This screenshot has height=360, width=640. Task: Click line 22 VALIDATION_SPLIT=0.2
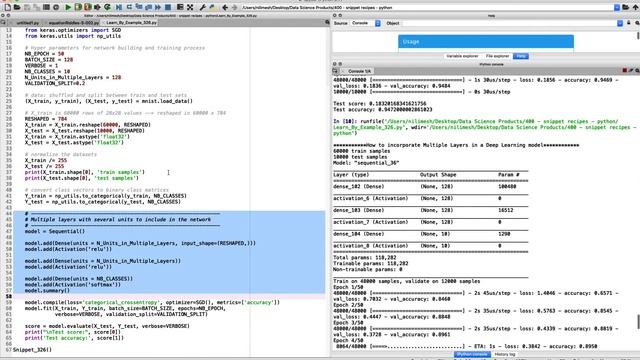55,83
